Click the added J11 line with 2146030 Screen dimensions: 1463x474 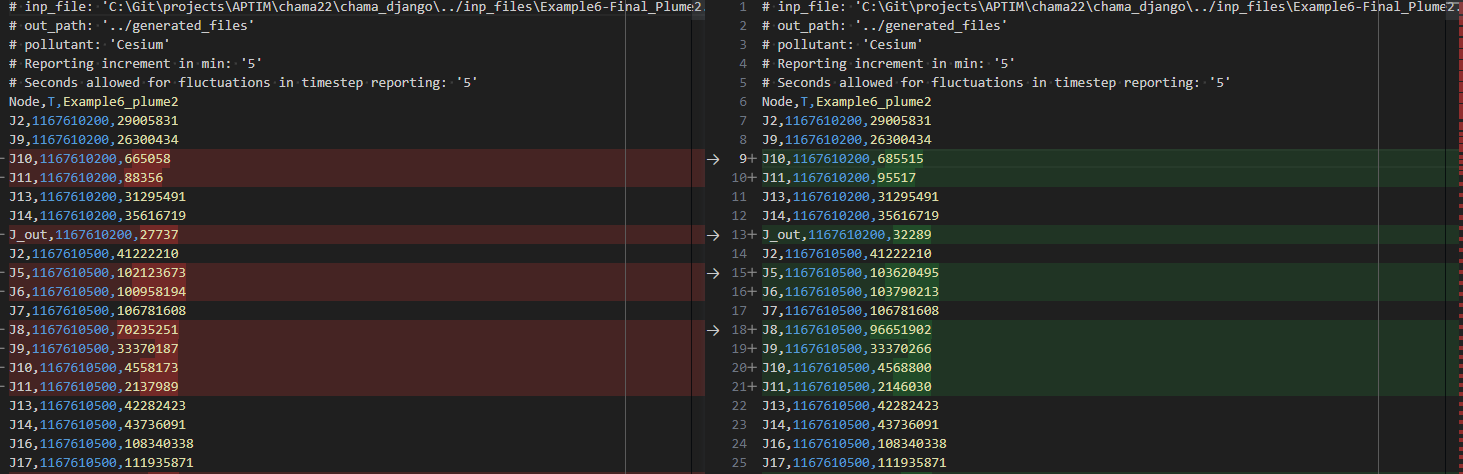pyautogui.click(x=1096, y=387)
